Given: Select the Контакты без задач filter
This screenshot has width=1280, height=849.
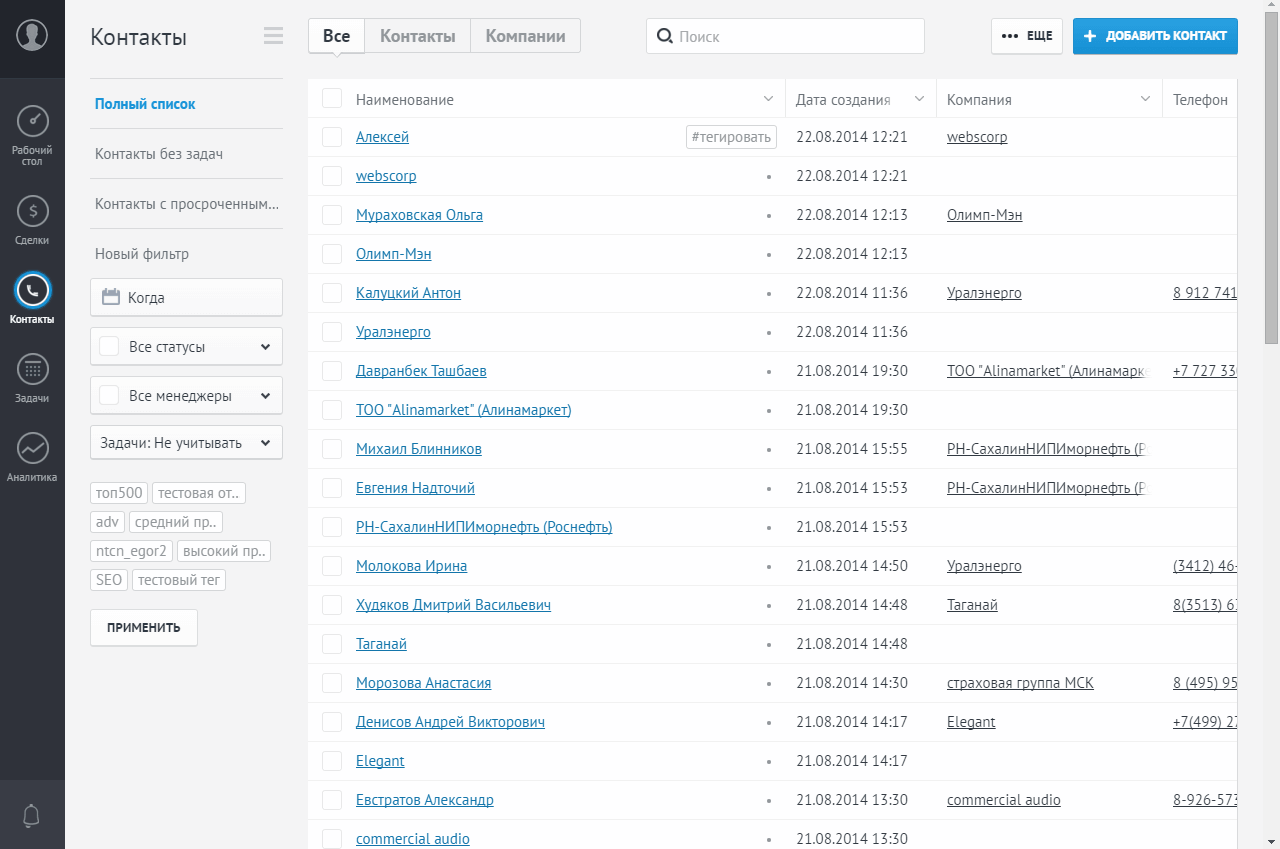Looking at the screenshot, I should pyautogui.click(x=159, y=154).
